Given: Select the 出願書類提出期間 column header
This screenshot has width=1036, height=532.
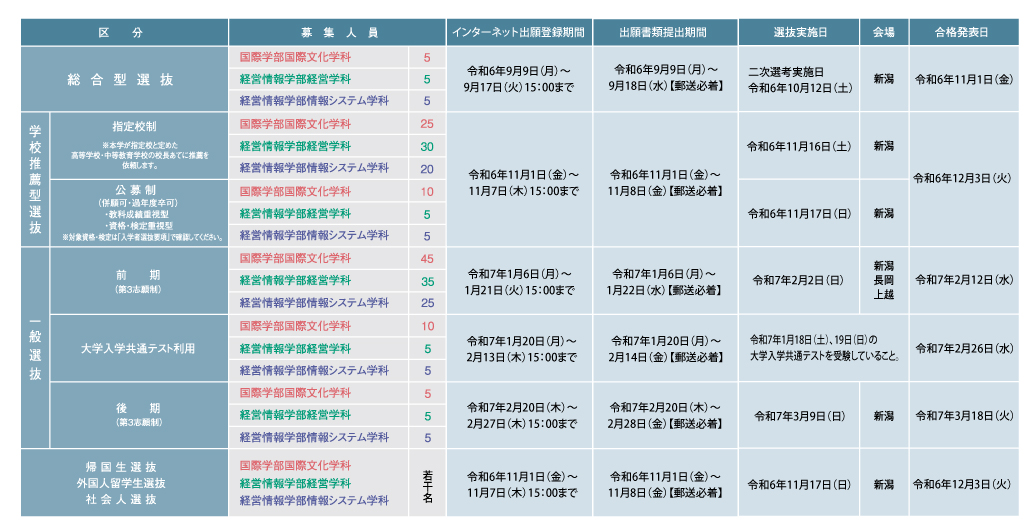Looking at the screenshot, I should (664, 32).
